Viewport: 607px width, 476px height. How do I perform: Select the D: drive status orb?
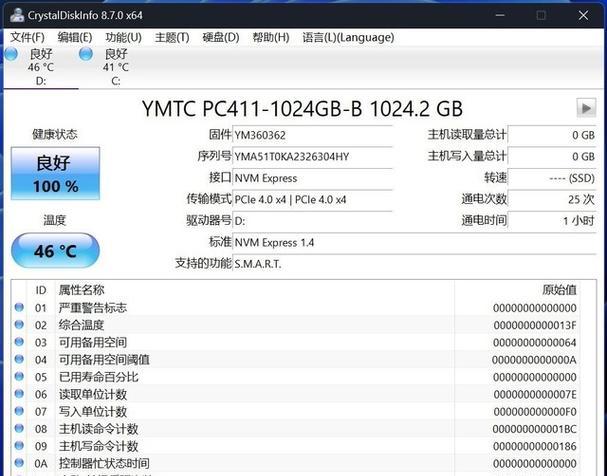tap(11, 54)
